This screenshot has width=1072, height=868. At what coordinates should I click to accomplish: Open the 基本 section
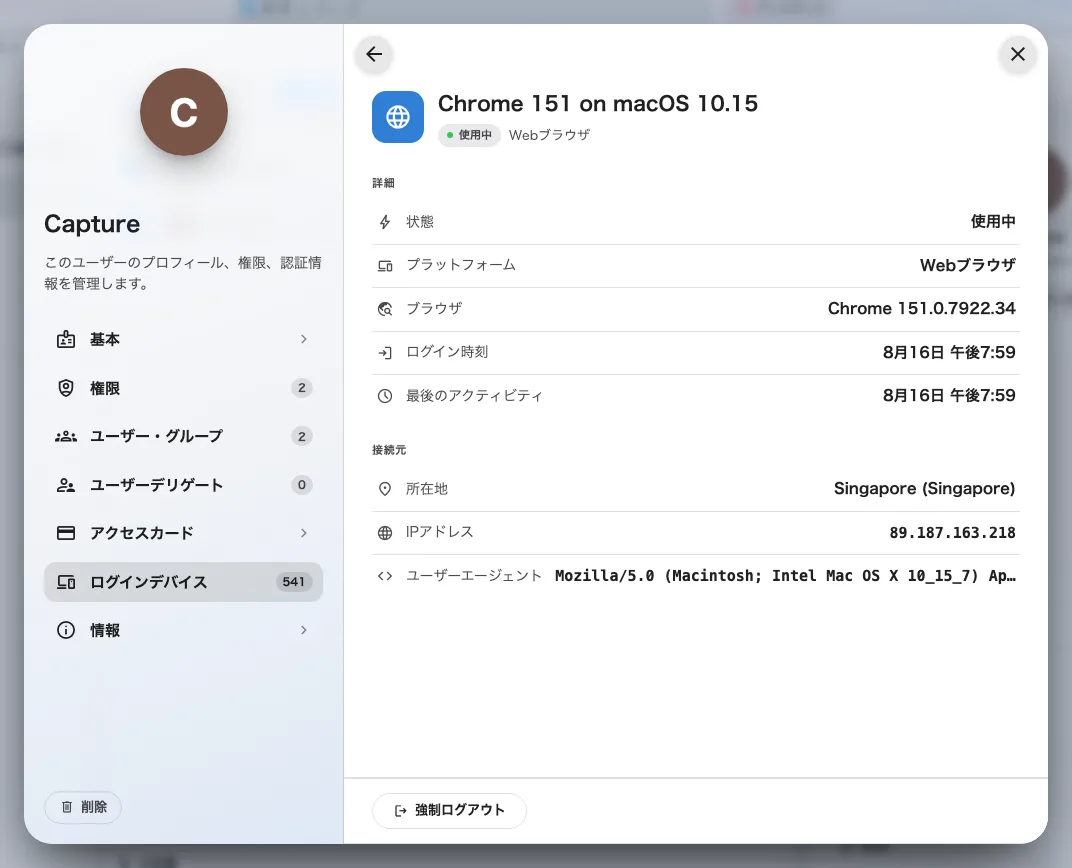point(183,340)
